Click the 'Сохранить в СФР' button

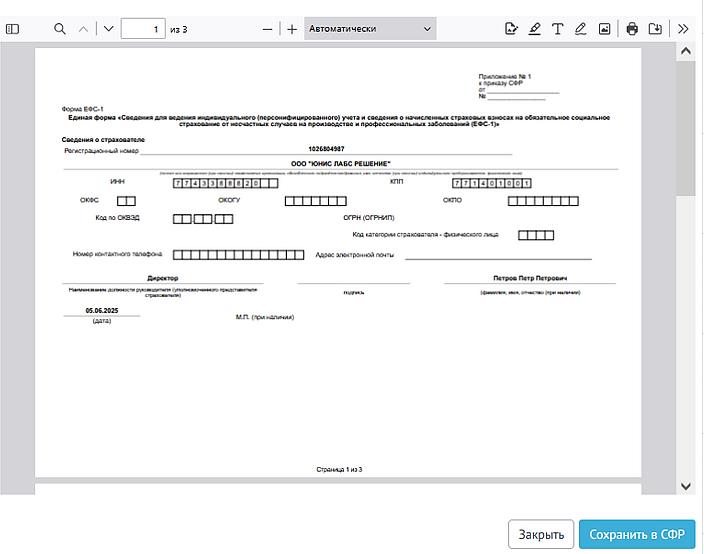(x=636, y=535)
